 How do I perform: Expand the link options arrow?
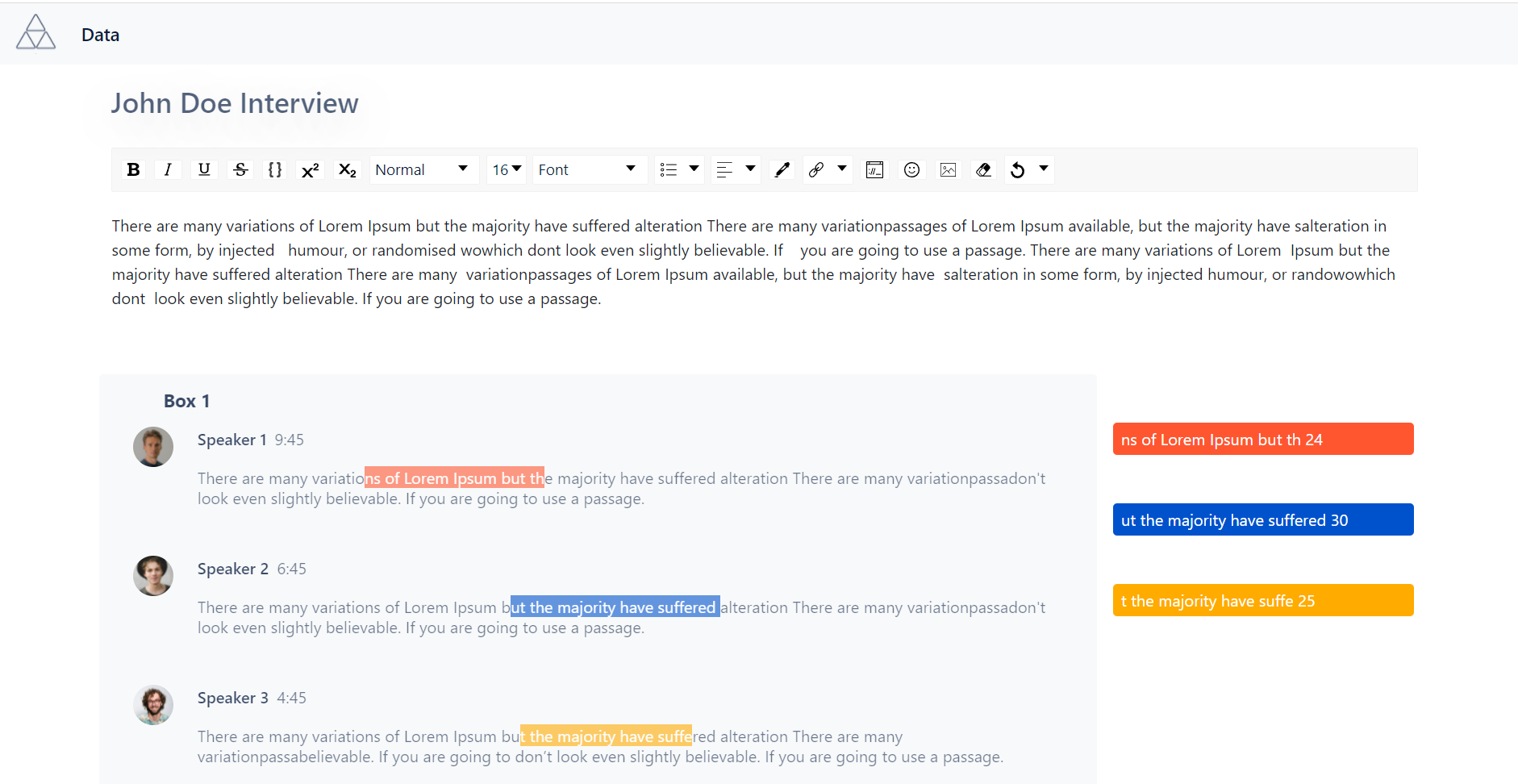point(842,169)
